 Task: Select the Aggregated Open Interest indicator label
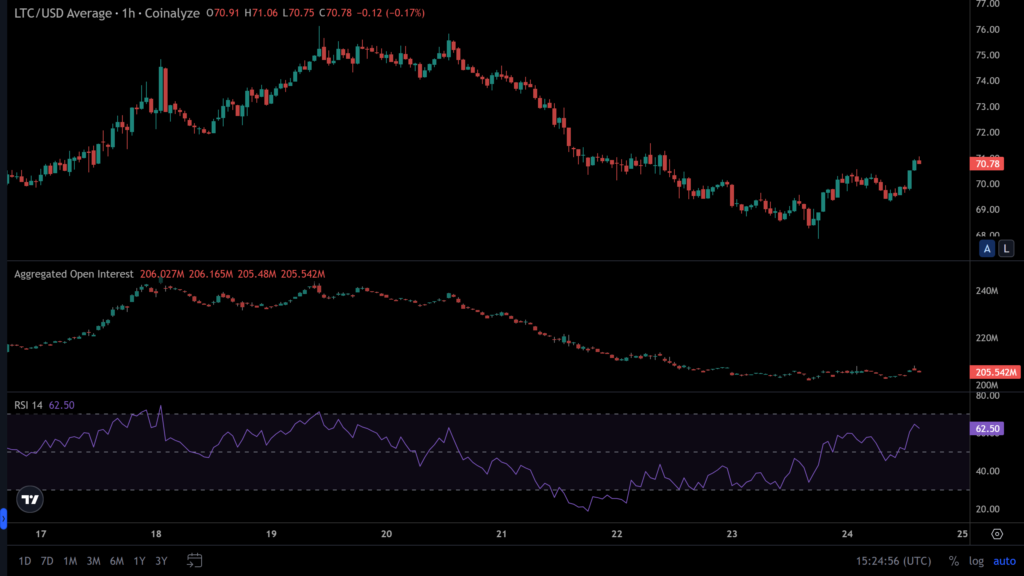73,273
